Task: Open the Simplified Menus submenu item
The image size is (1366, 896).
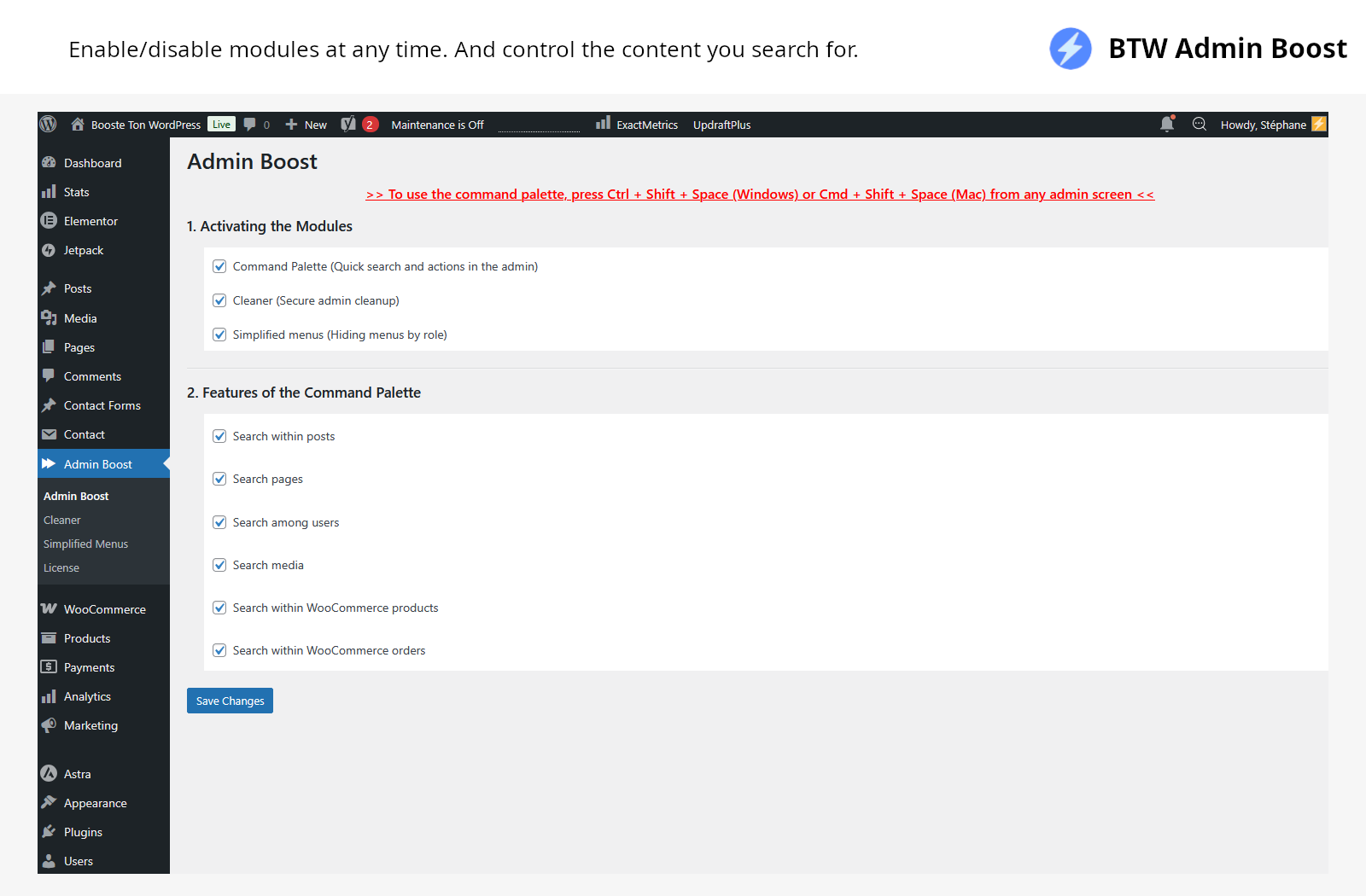Action: (85, 544)
